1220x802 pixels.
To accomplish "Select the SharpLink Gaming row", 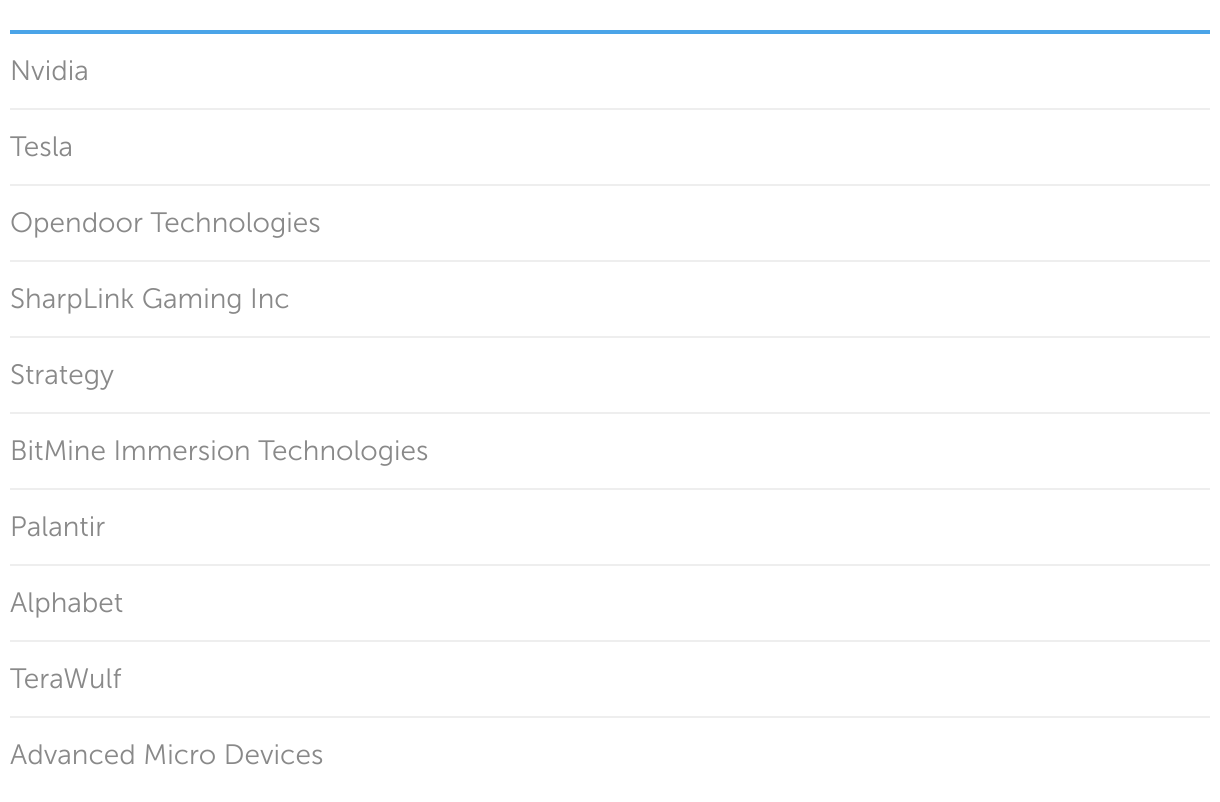I will (149, 299).
